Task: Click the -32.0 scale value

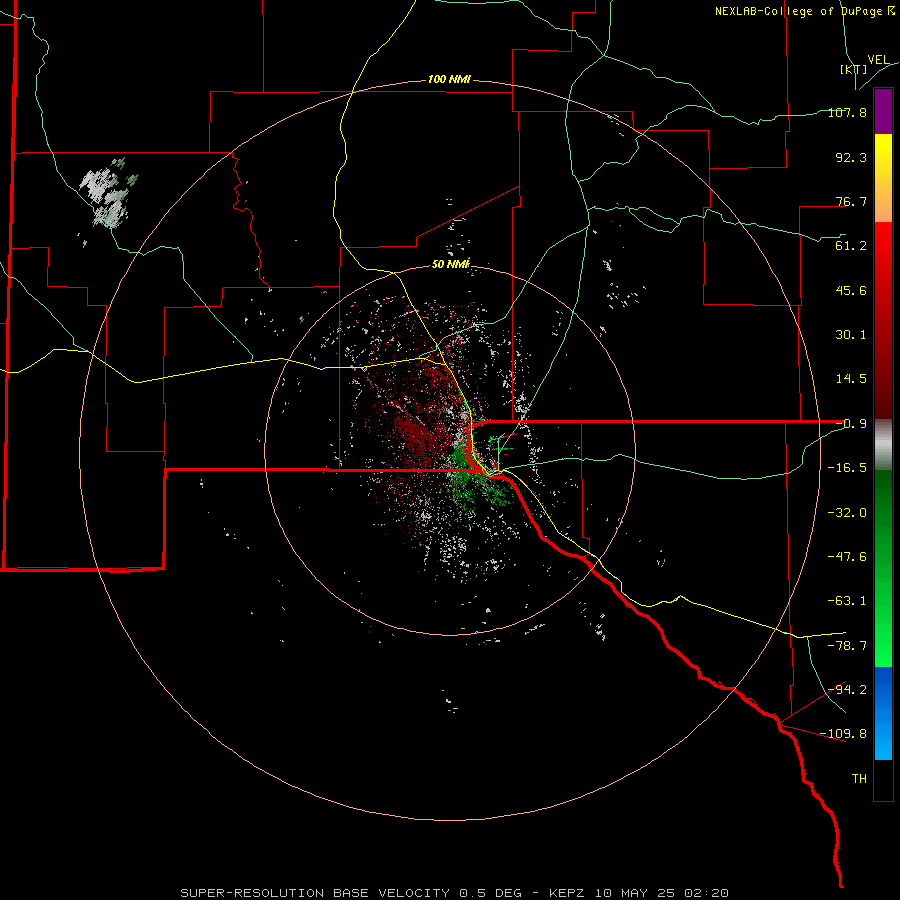Action: point(847,513)
